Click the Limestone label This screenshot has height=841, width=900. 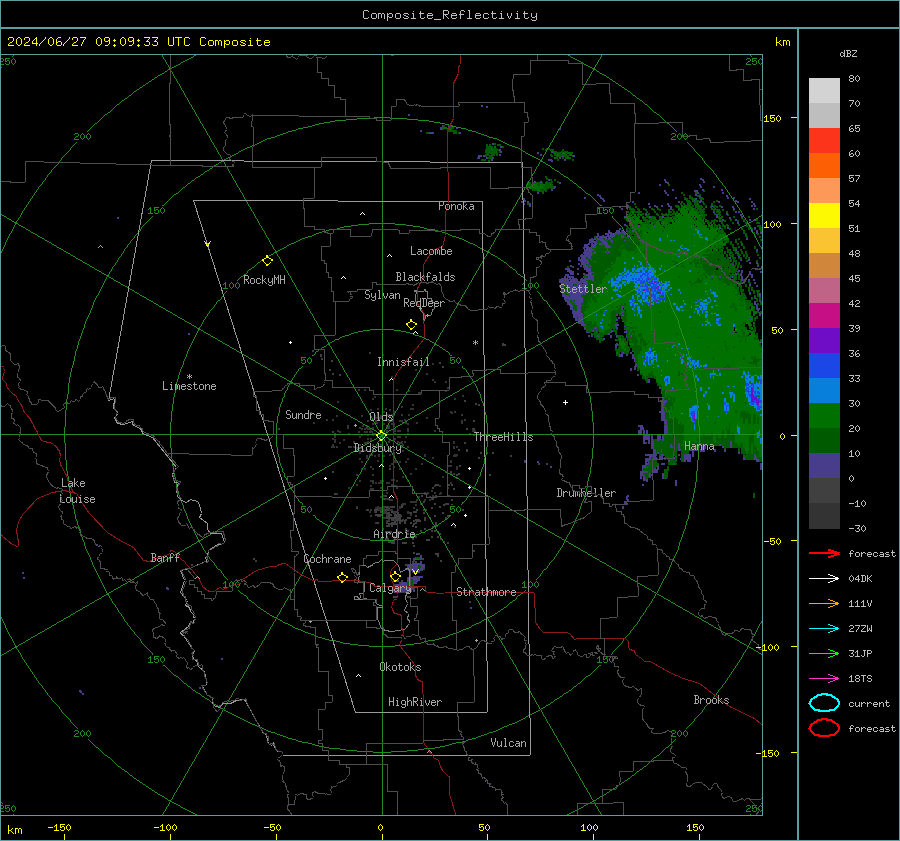189,386
